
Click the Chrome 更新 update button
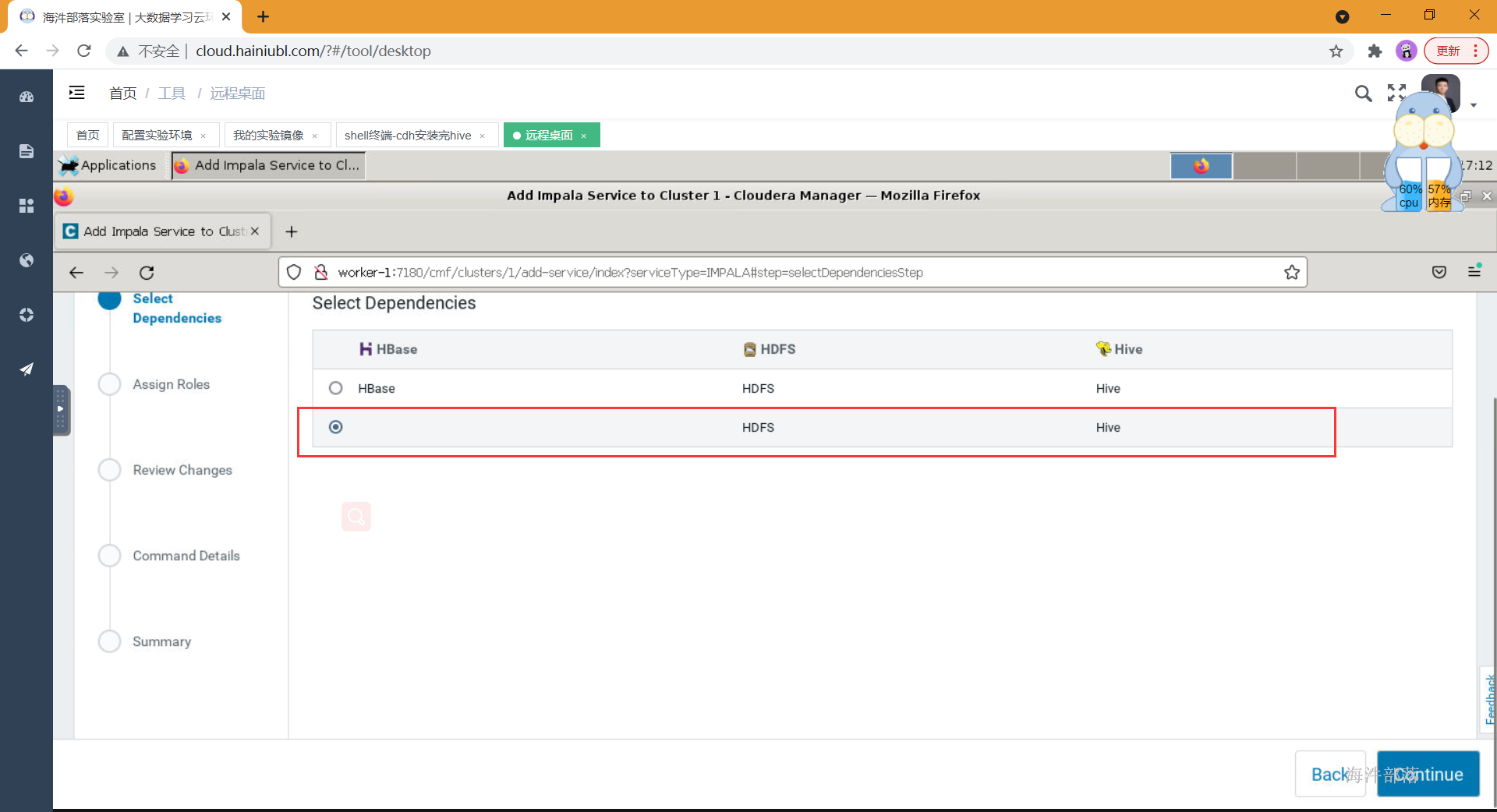pyautogui.click(x=1455, y=51)
